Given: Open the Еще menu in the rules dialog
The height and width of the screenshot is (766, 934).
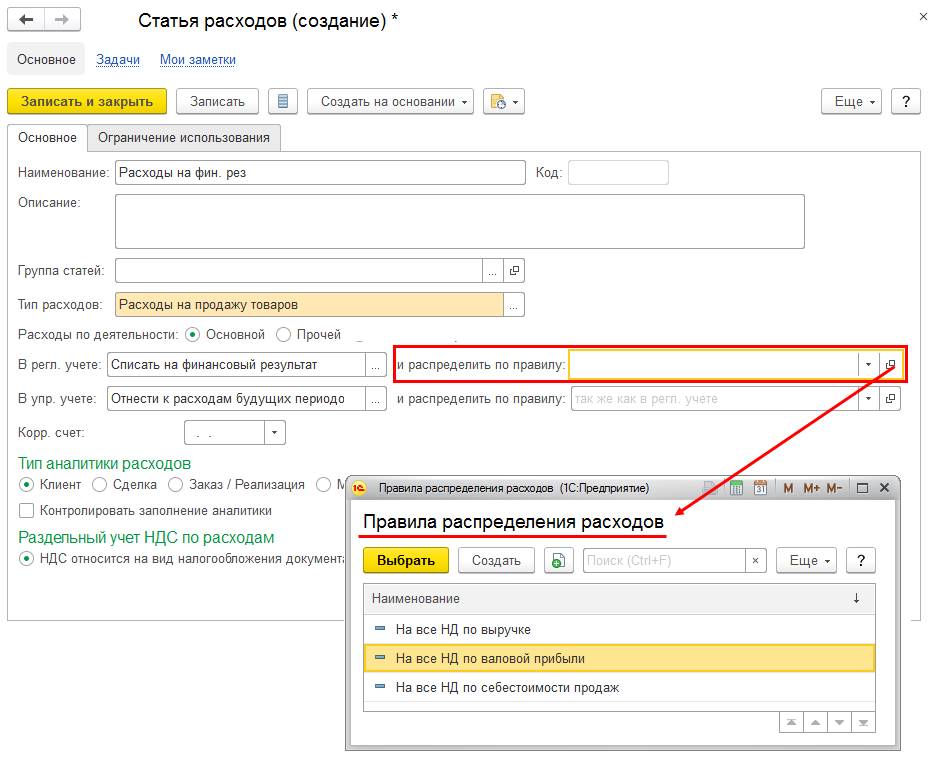Looking at the screenshot, I should tap(807, 561).
